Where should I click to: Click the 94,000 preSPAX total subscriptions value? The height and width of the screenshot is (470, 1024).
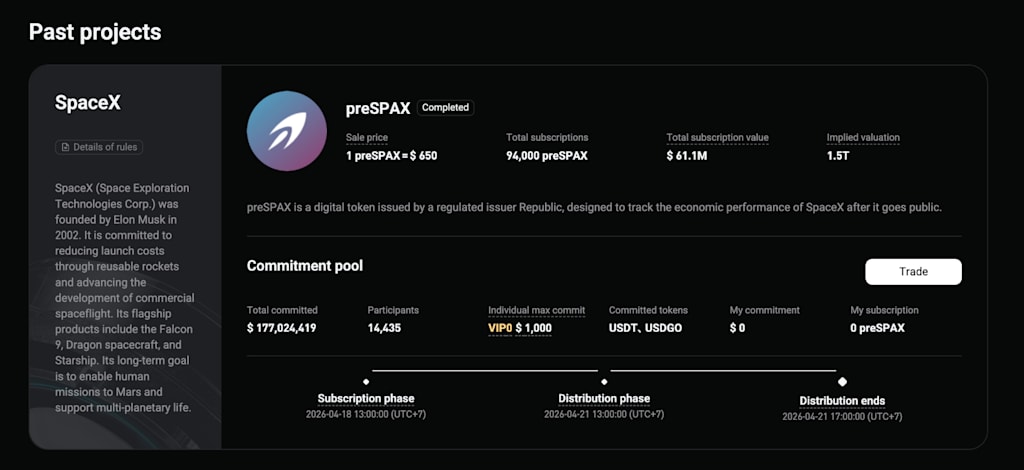(547, 156)
